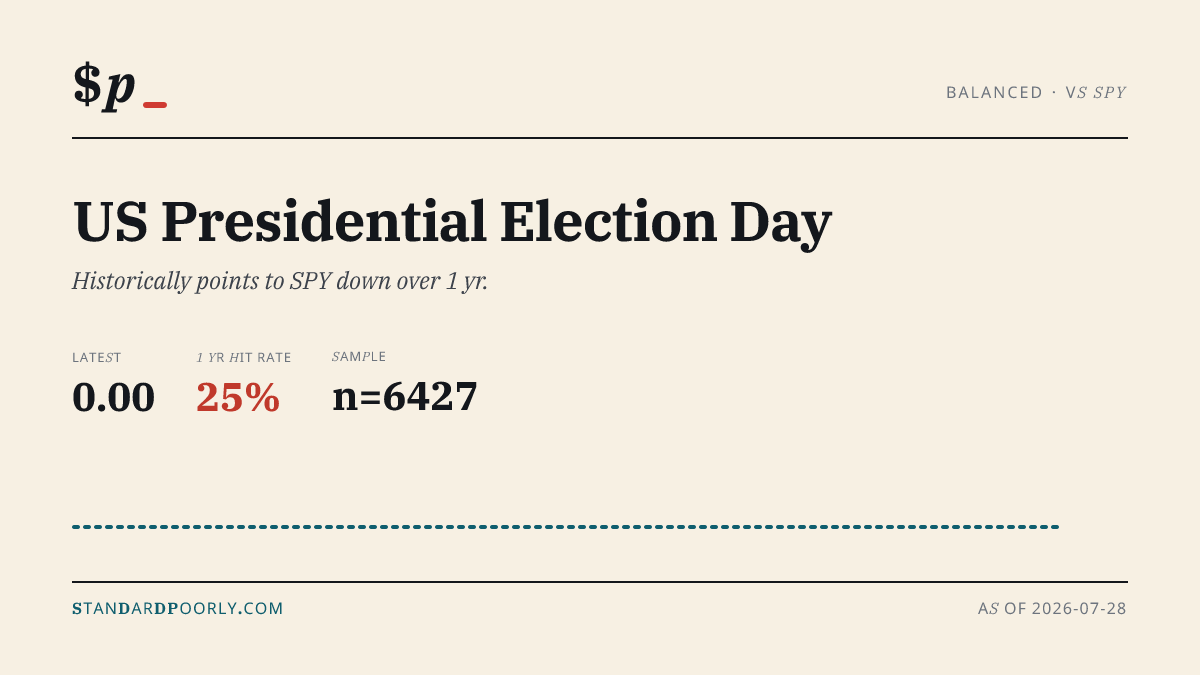
Task: Click the VS SPY label
Action: pyautogui.click(x=1096, y=92)
